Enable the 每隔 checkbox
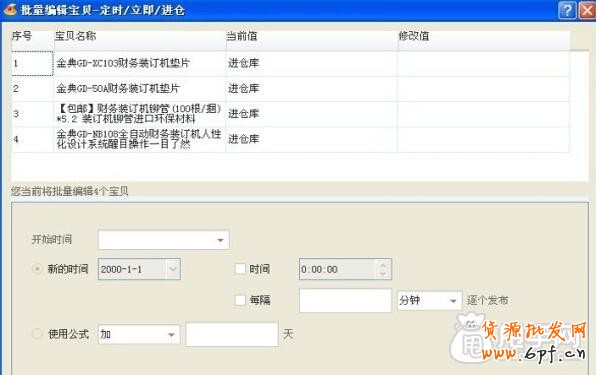The image size is (596, 375). coord(240,300)
